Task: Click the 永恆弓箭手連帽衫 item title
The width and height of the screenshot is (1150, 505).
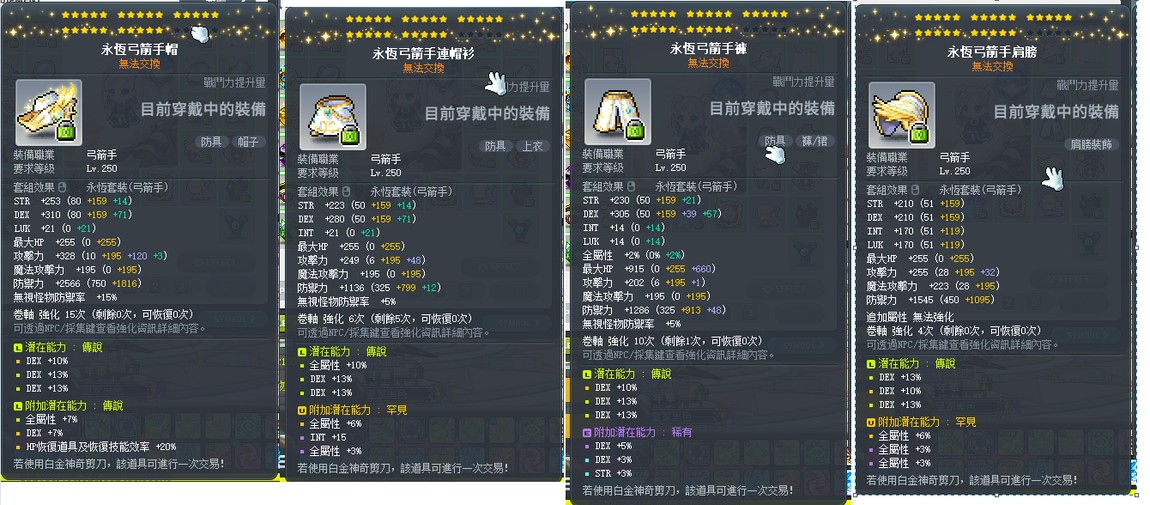Action: 424,54
